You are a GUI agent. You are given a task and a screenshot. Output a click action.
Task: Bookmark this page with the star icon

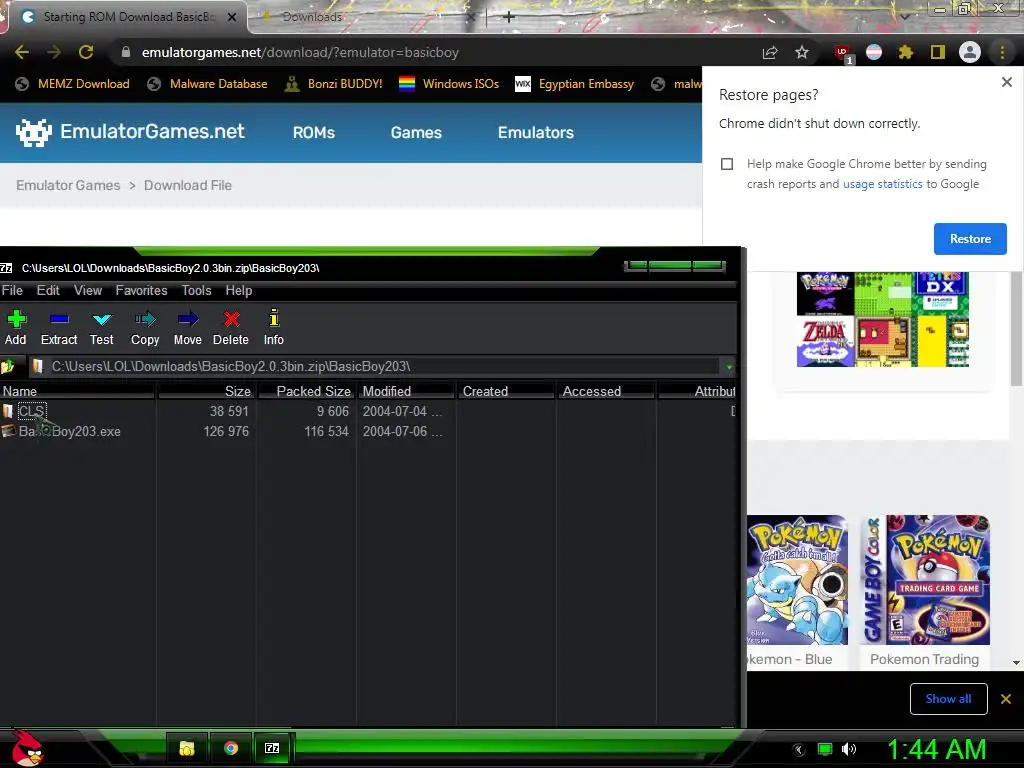coord(802,52)
